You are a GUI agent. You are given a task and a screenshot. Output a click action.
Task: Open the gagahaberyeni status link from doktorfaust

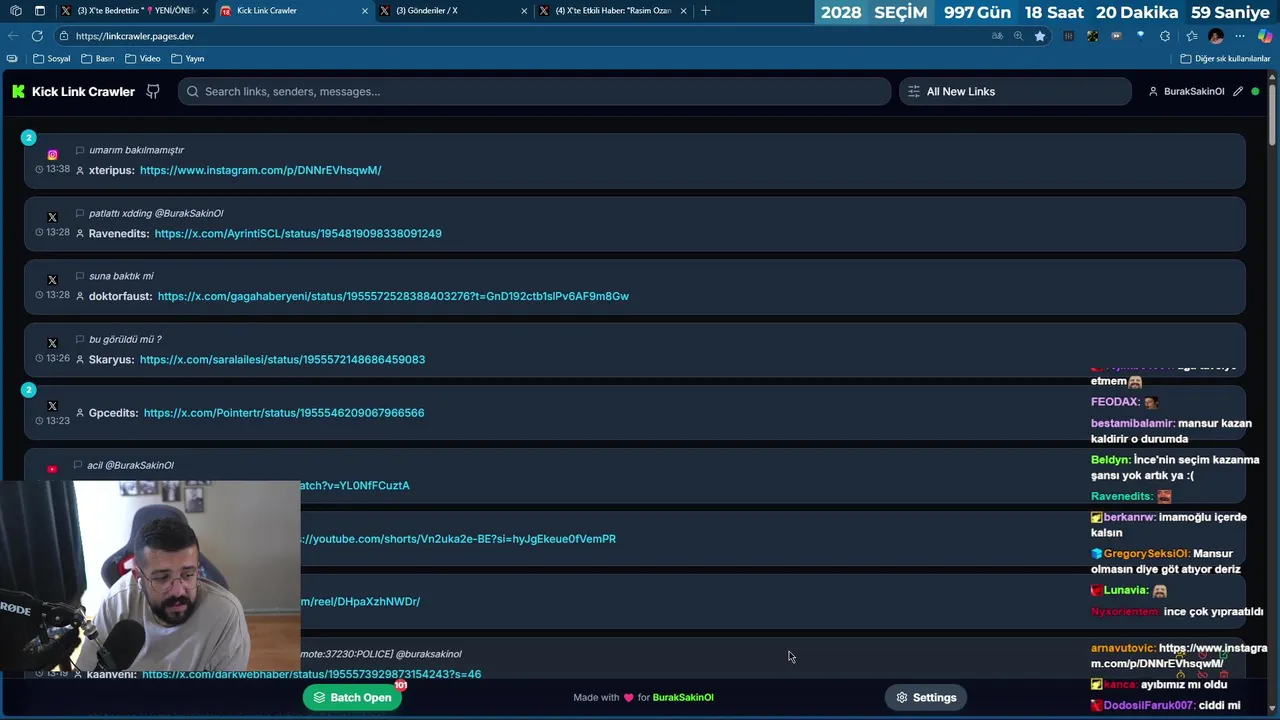pos(393,296)
